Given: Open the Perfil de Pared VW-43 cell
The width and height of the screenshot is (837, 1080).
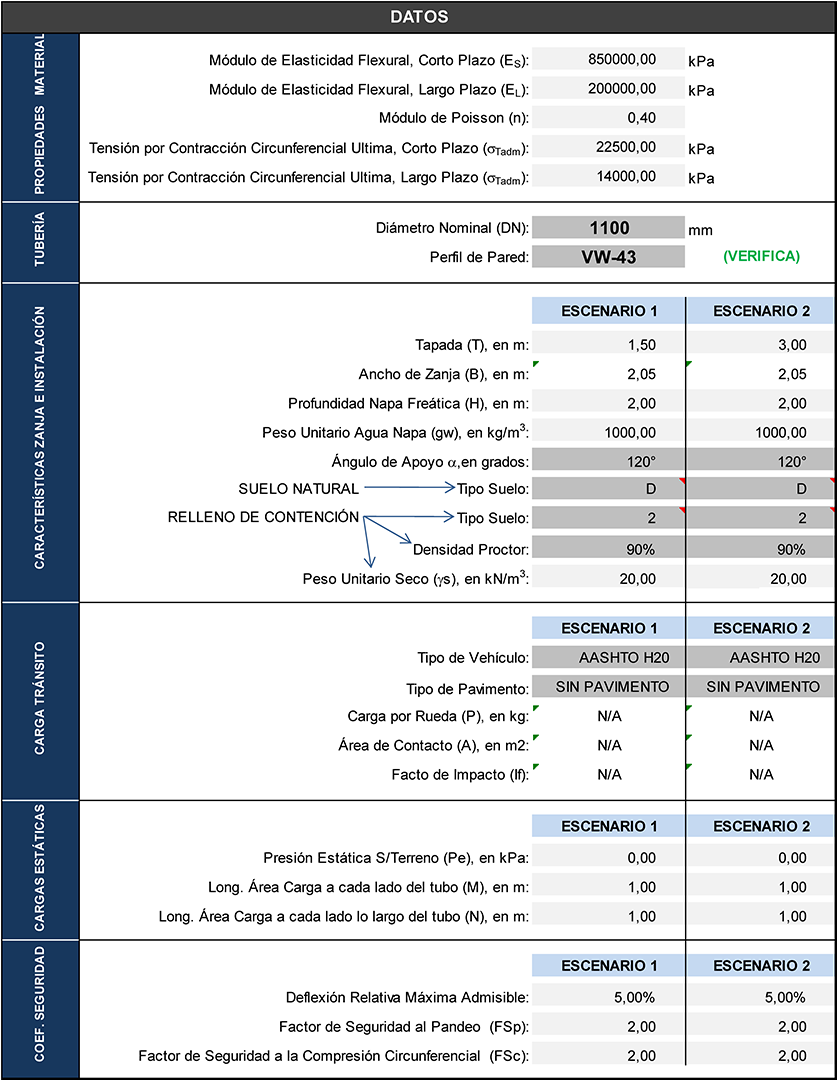Looking at the screenshot, I should coord(608,257).
